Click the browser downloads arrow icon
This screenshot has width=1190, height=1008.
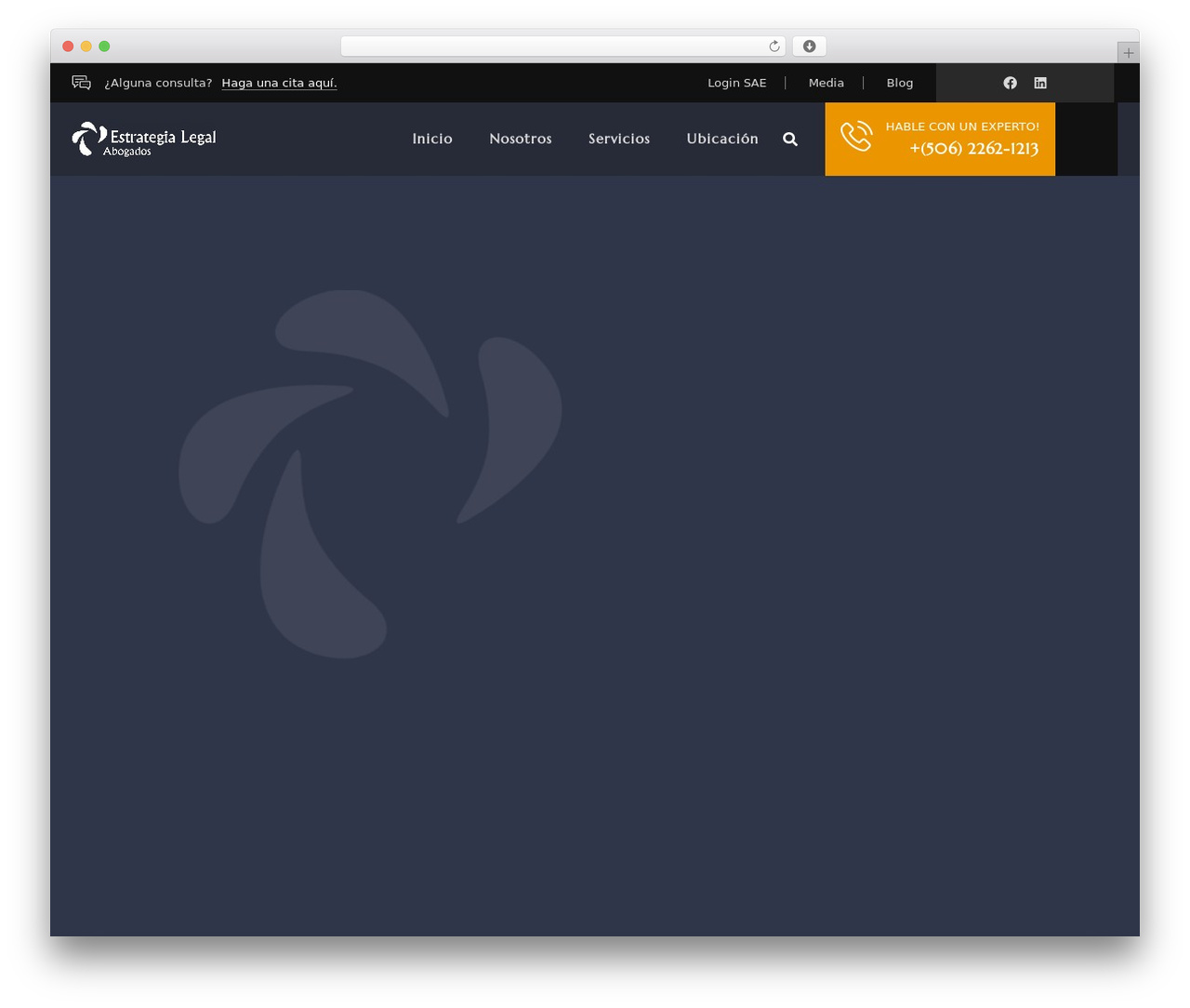tap(810, 46)
